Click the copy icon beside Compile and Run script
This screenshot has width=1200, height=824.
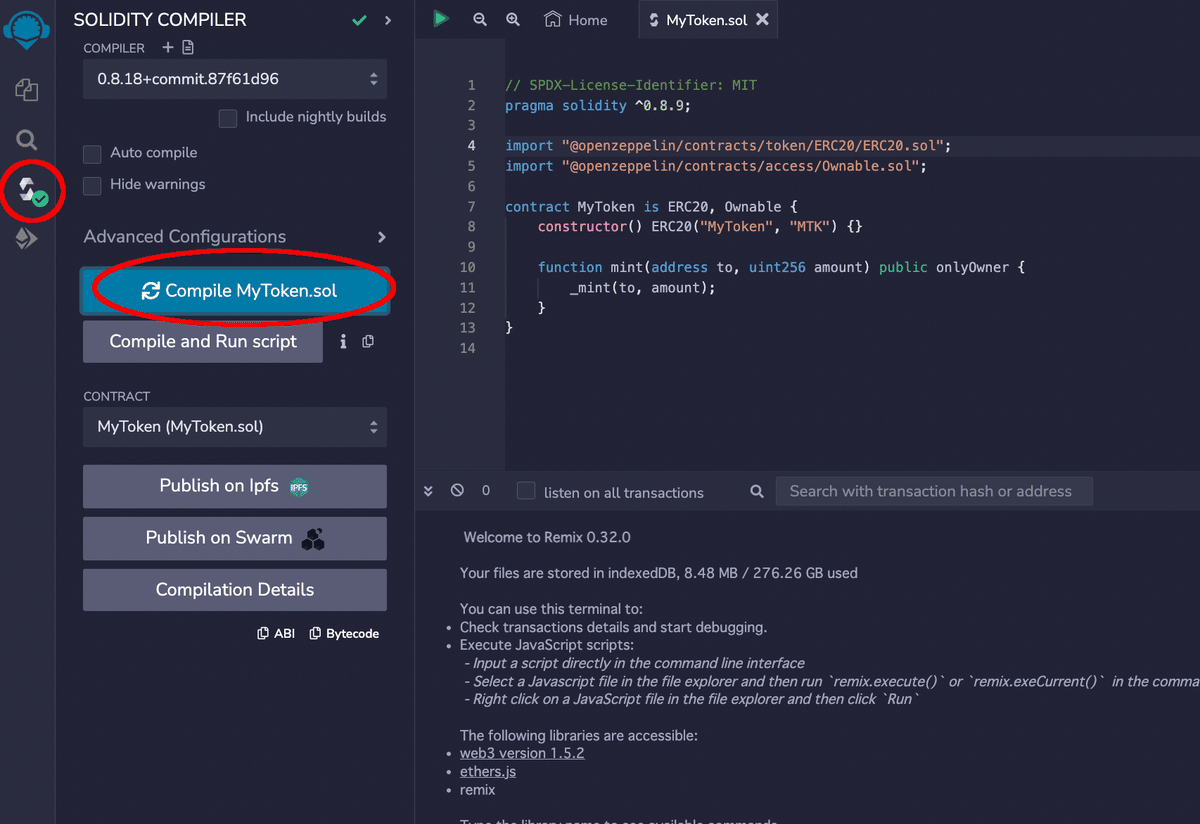368,342
